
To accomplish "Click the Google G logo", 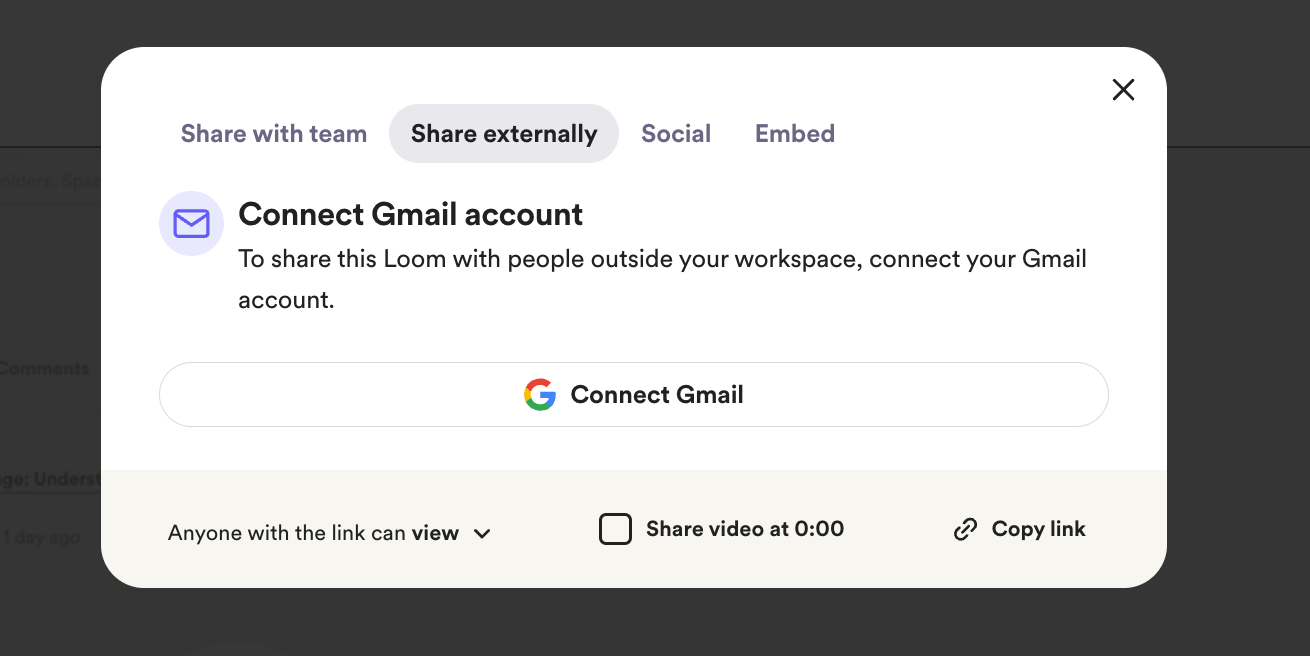I will click(x=540, y=395).
